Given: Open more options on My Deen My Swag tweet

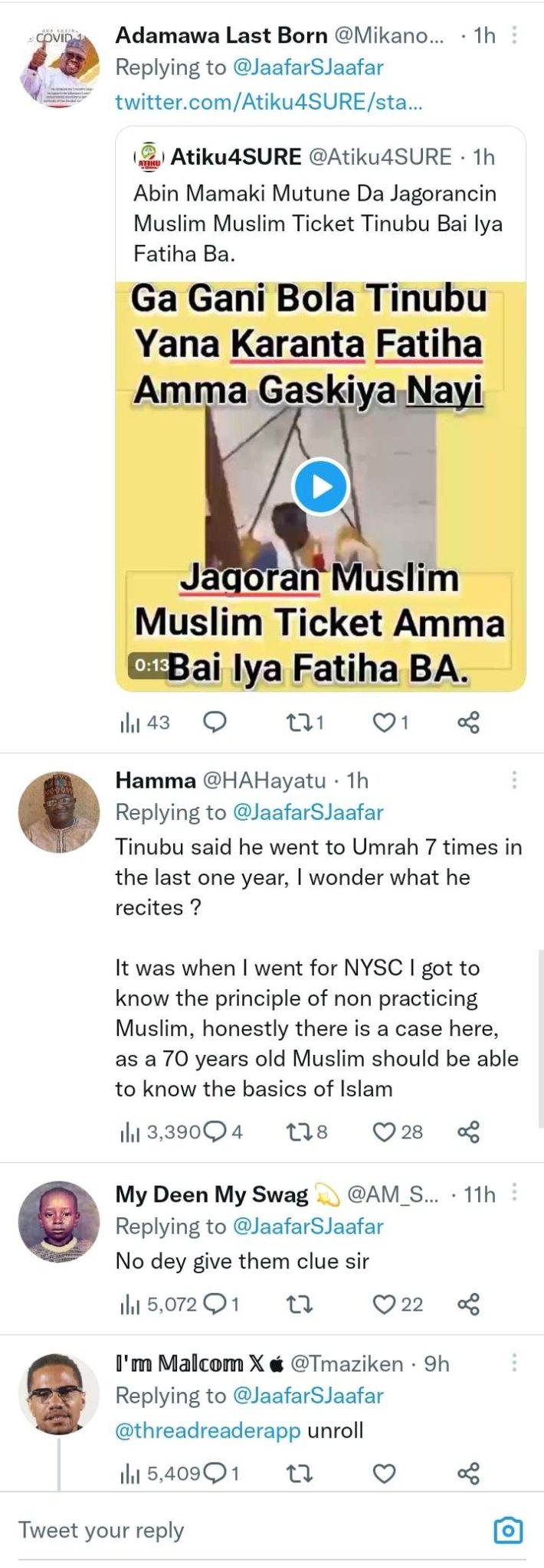Looking at the screenshot, I should pos(514,1194).
